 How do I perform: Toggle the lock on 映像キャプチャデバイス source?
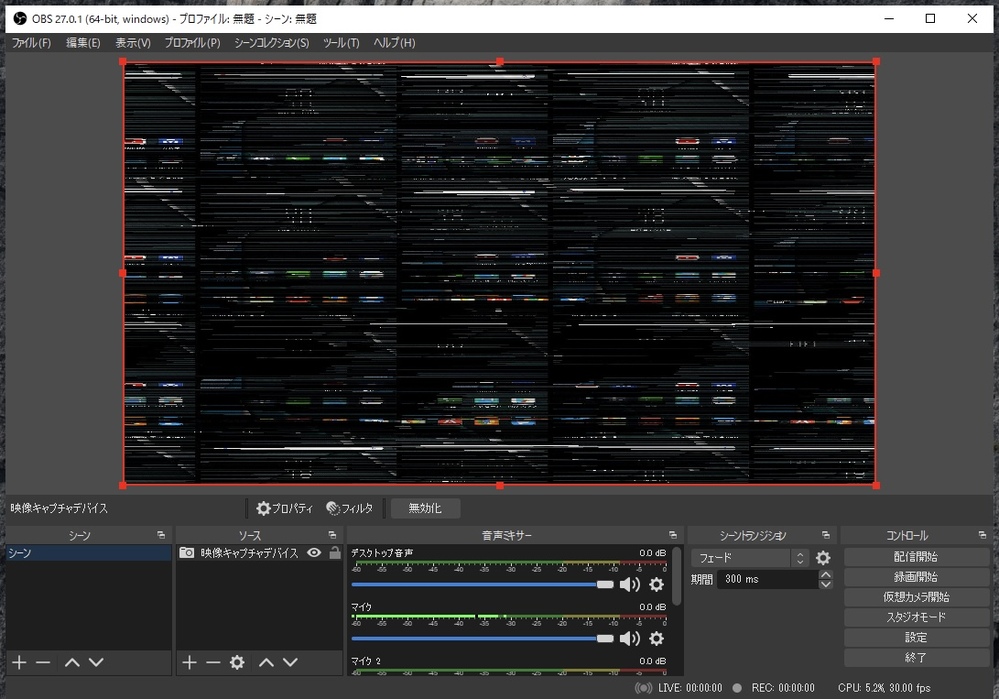[334, 552]
